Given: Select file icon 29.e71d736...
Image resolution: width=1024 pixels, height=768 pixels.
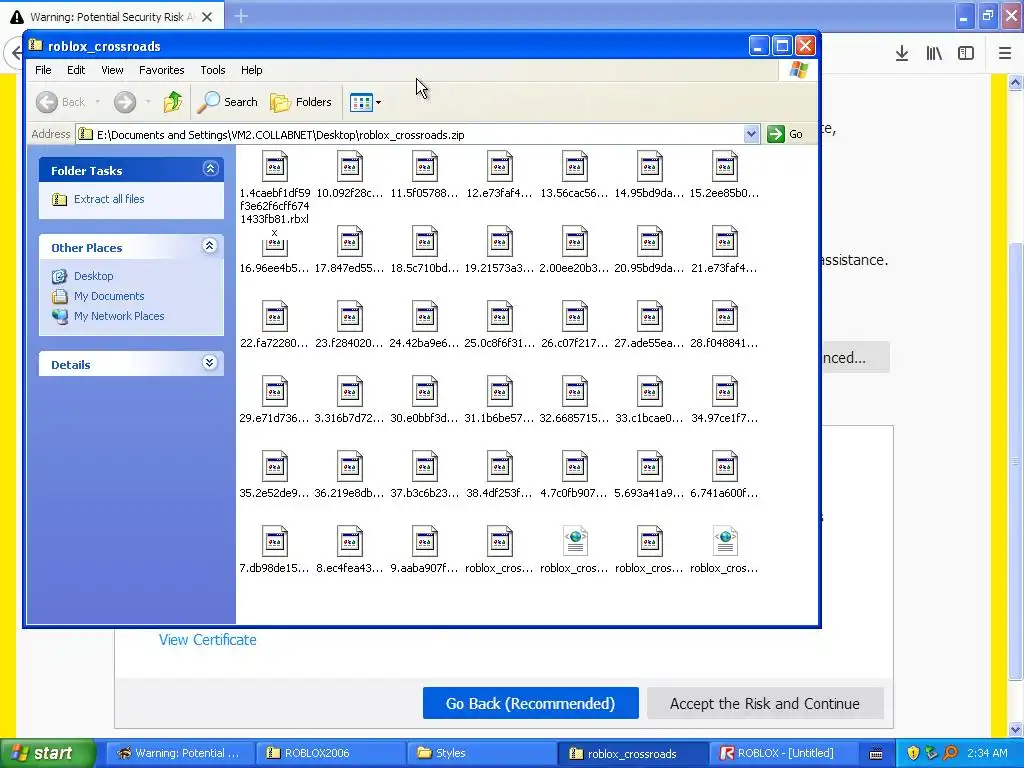Looking at the screenshot, I should [x=275, y=392].
